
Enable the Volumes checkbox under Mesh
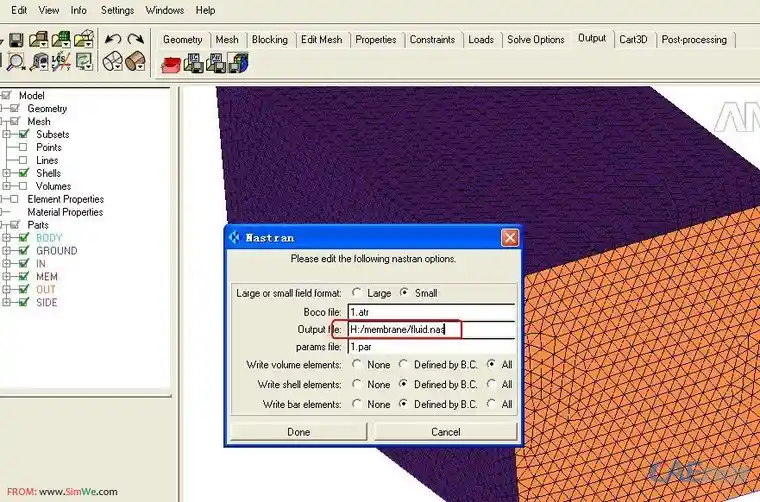tap(23, 186)
